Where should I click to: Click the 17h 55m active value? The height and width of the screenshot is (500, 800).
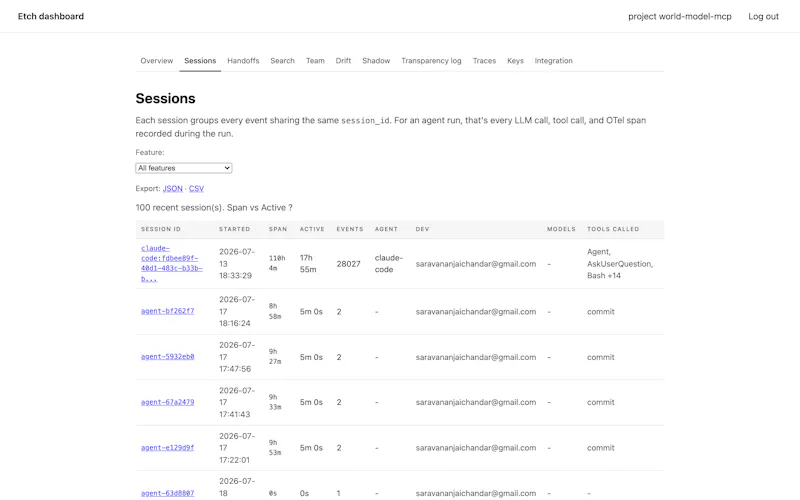click(308, 264)
